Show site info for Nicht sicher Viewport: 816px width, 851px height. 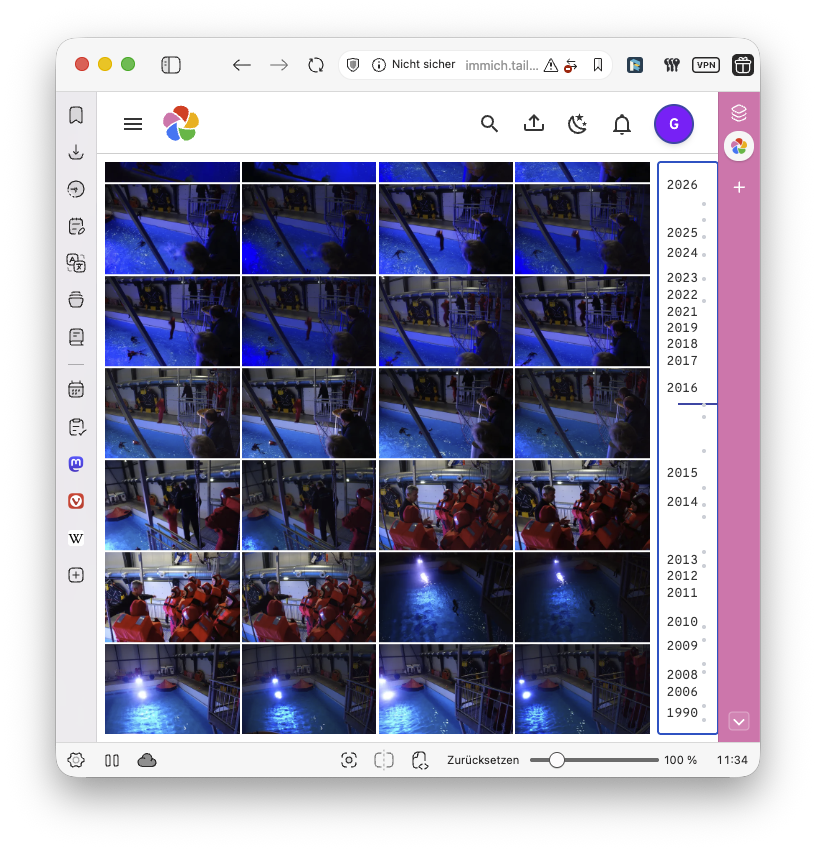[x=414, y=65]
